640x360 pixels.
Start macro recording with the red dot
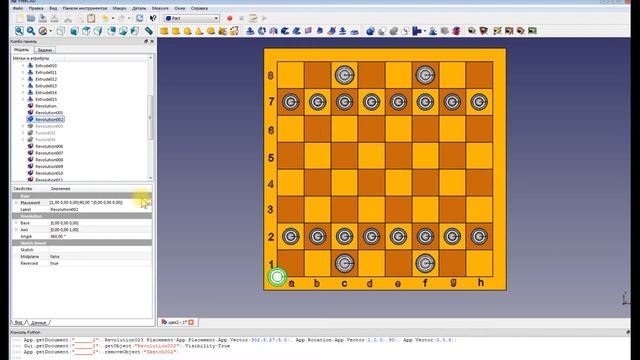coord(229,18)
